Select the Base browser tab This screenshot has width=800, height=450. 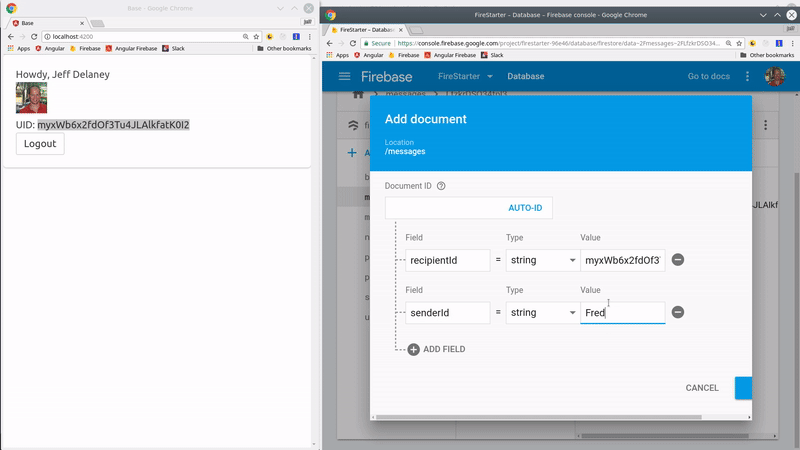pos(45,22)
